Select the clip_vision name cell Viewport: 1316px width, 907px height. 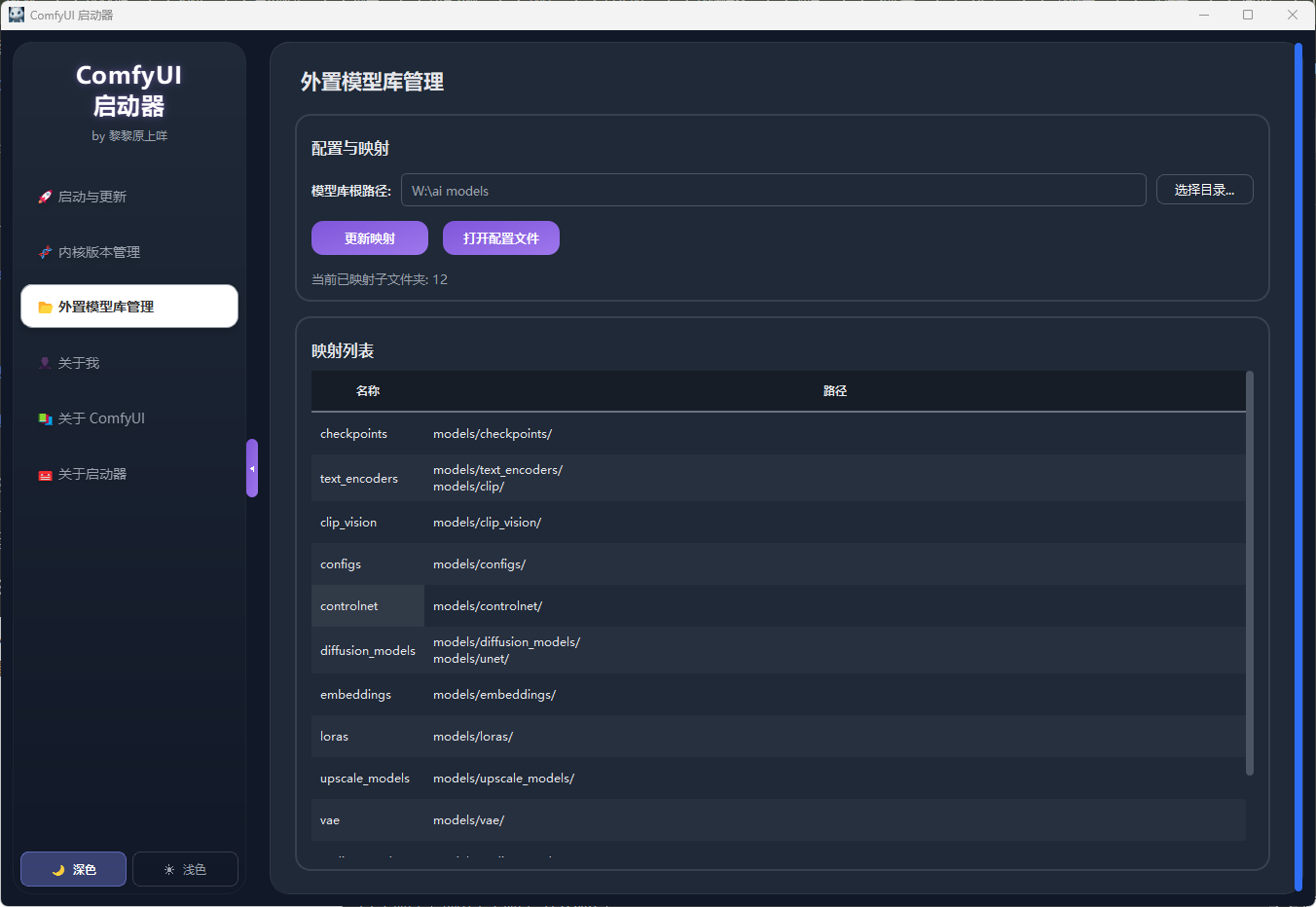pos(368,523)
